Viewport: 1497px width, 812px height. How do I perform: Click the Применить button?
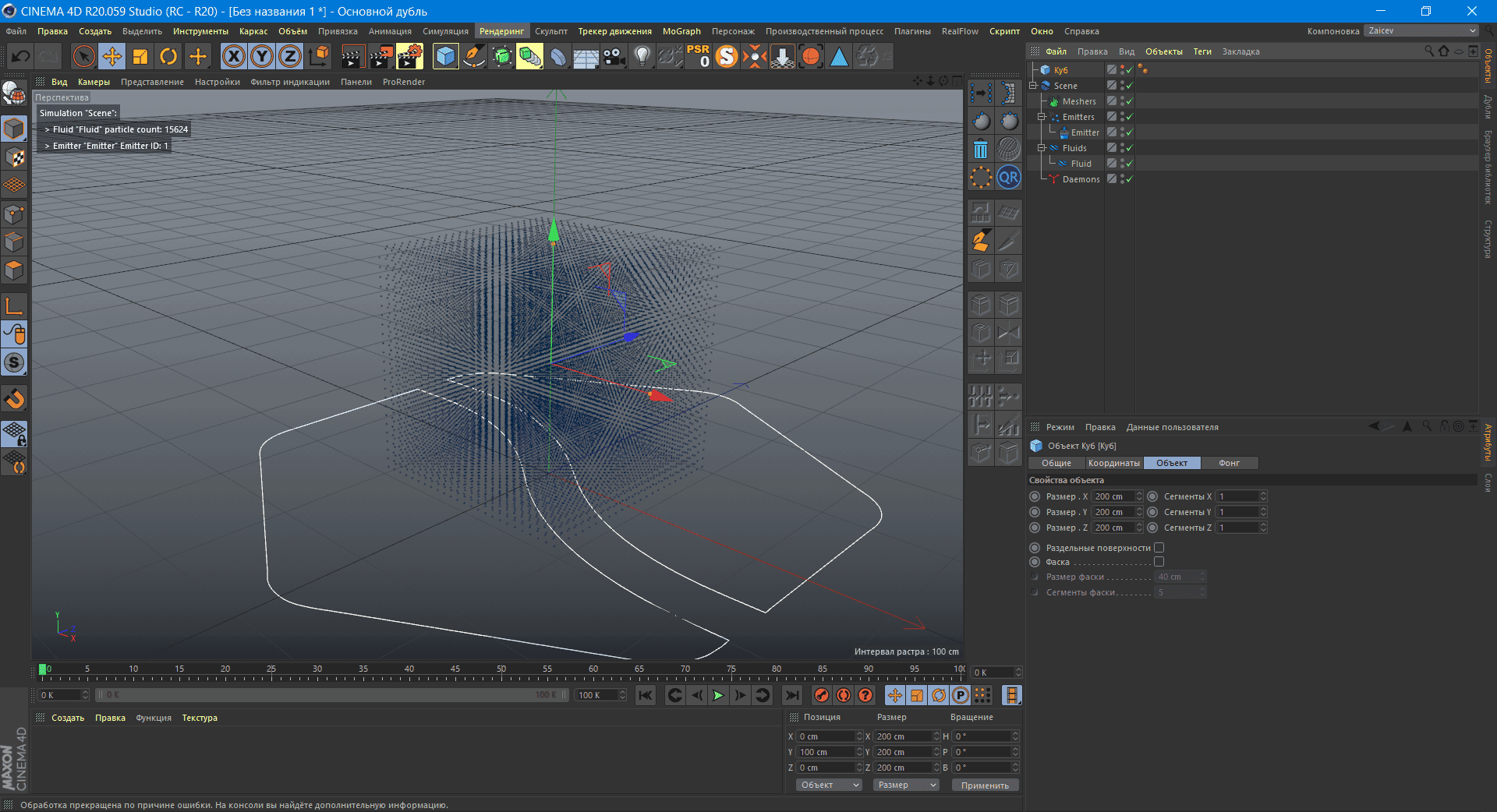pos(985,785)
